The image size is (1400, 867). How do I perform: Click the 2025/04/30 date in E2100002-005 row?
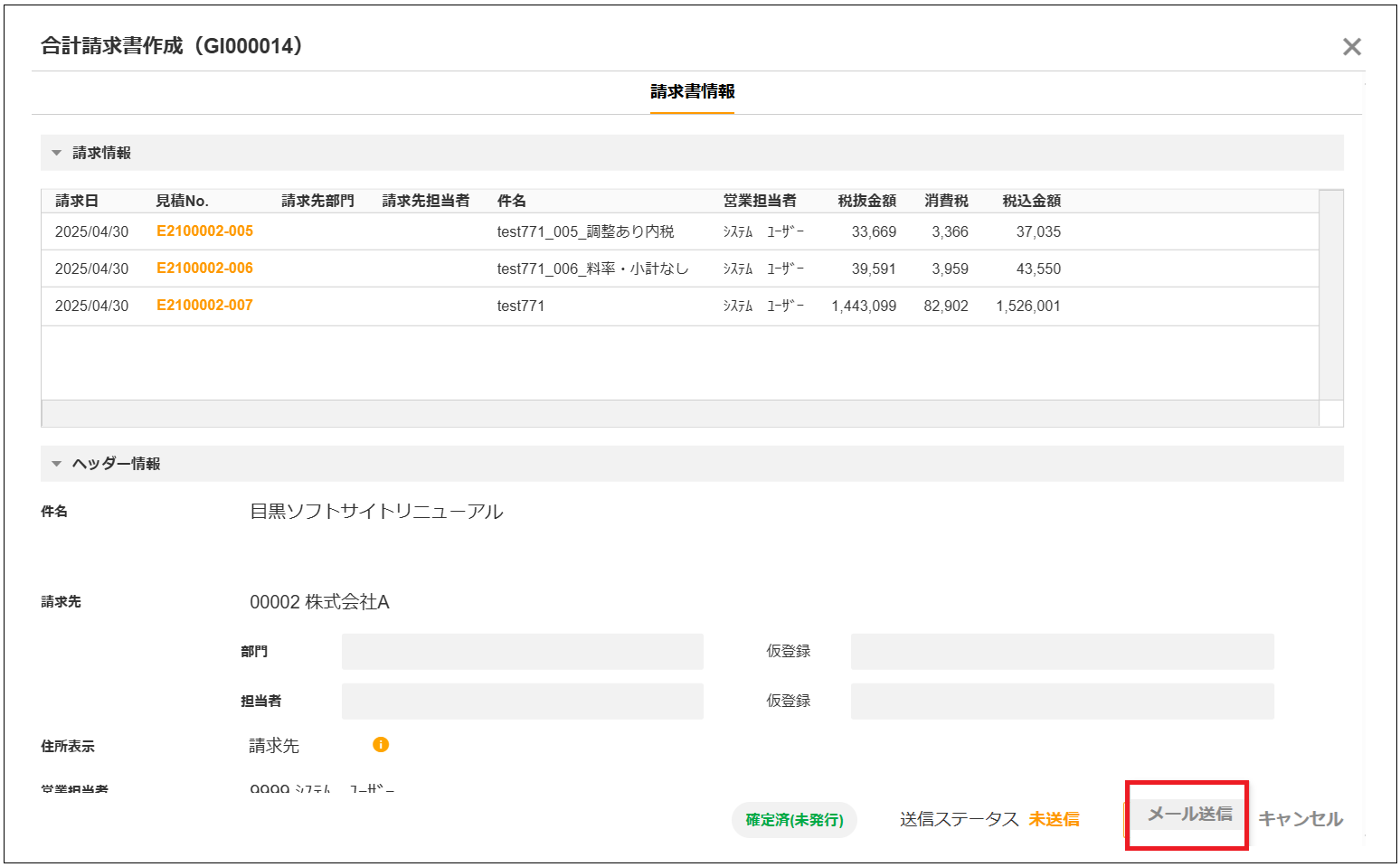click(x=91, y=231)
